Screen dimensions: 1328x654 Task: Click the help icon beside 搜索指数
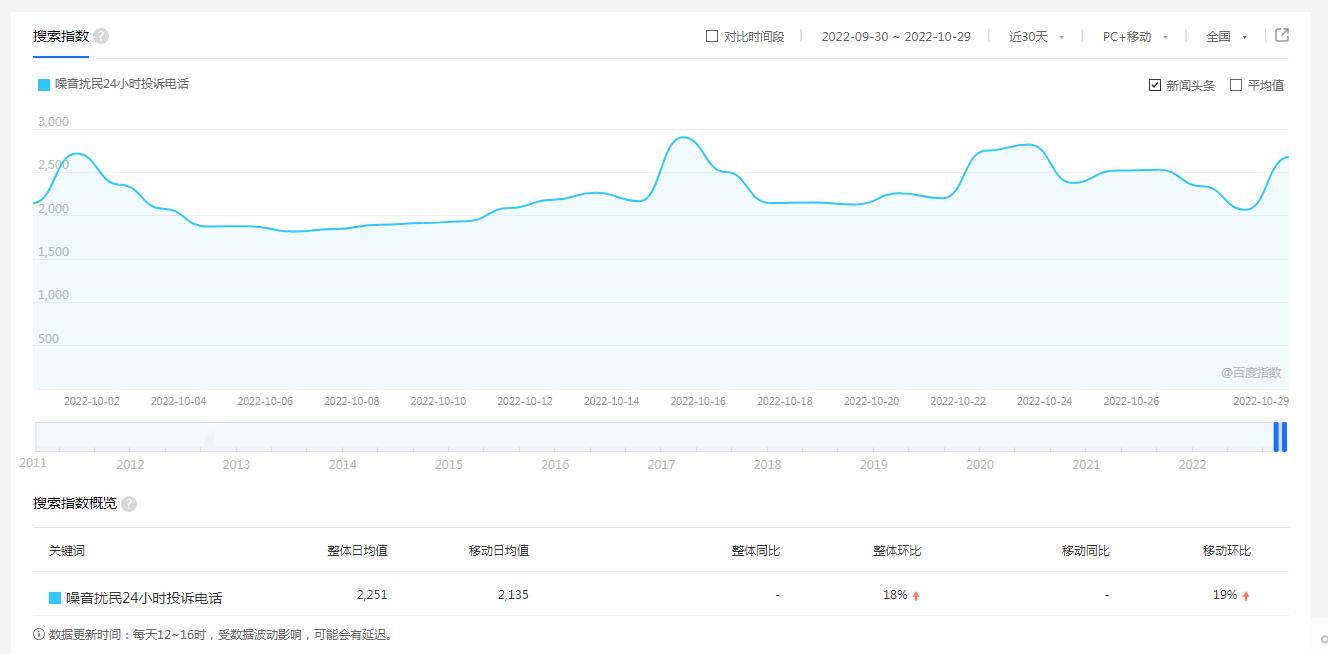(x=101, y=35)
